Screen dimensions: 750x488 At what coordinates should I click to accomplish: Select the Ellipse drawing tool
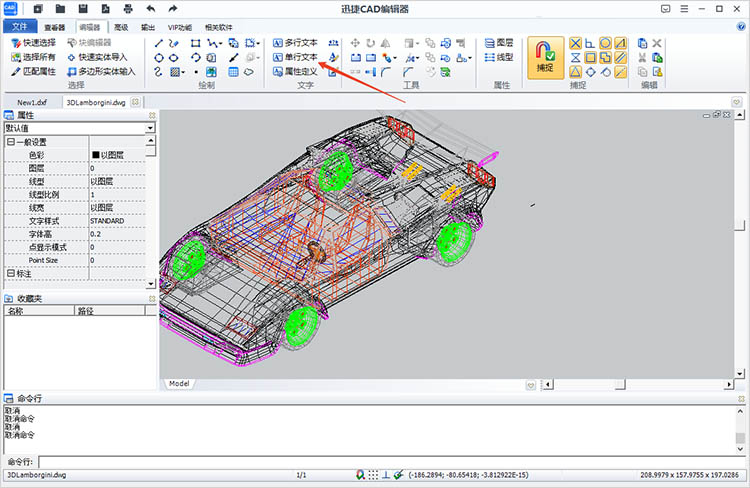(174, 58)
